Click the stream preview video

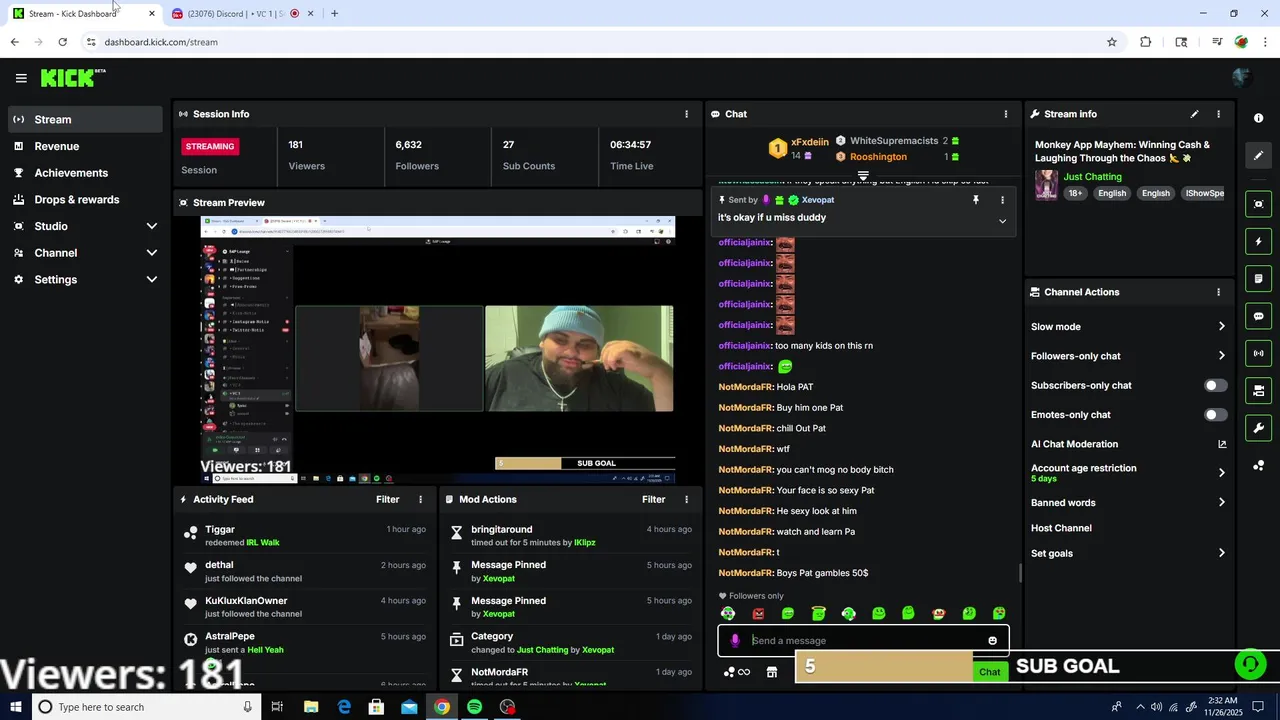pyautogui.click(x=437, y=350)
